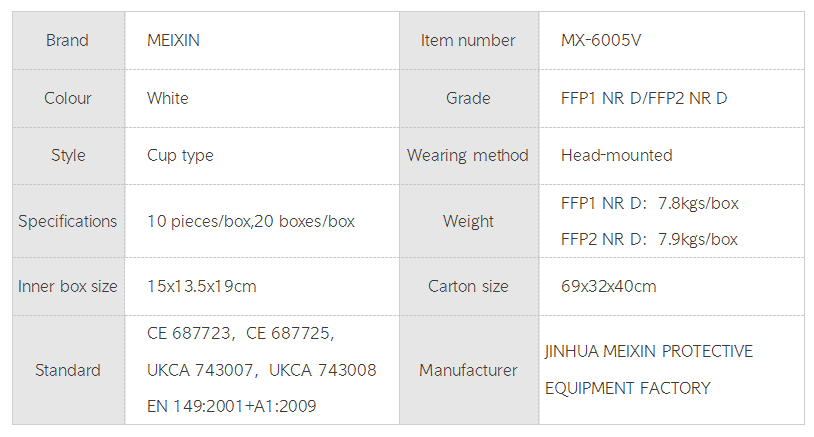Select the FFP1 NR D/FFP2 NR D grade text
This screenshot has height=437, width=814.
(644, 98)
